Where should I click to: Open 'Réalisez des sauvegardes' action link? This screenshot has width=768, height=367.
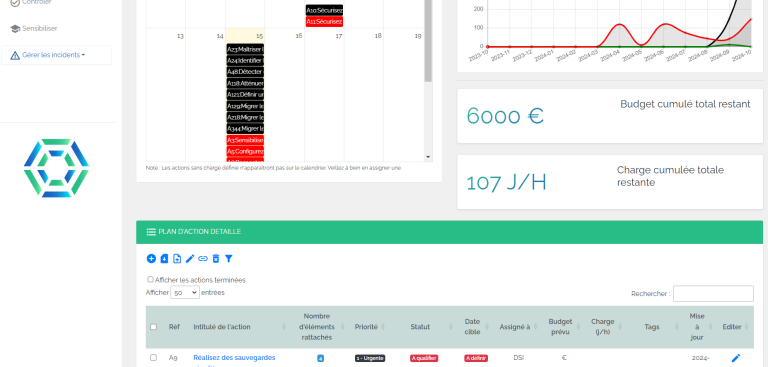coord(234,358)
